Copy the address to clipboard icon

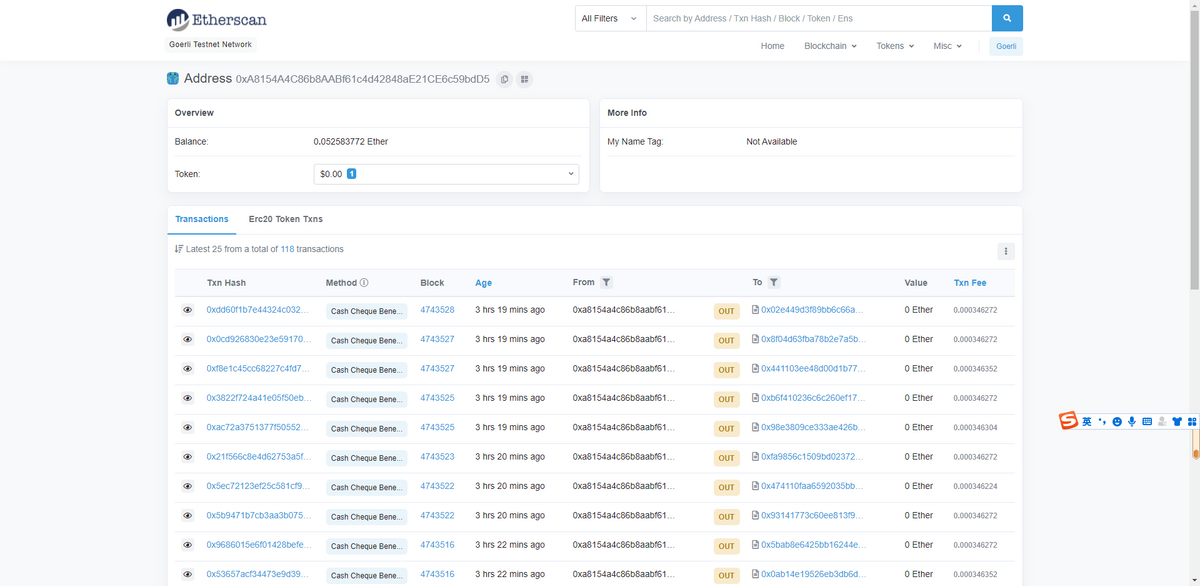click(x=504, y=79)
